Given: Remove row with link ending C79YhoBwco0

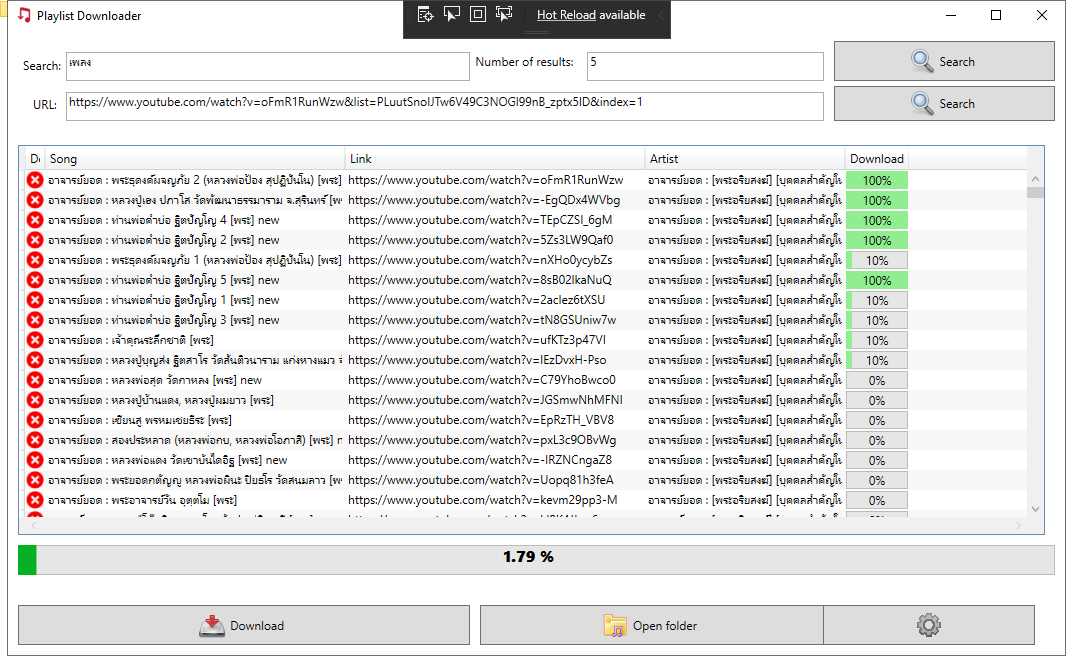Looking at the screenshot, I should pyautogui.click(x=35, y=380).
